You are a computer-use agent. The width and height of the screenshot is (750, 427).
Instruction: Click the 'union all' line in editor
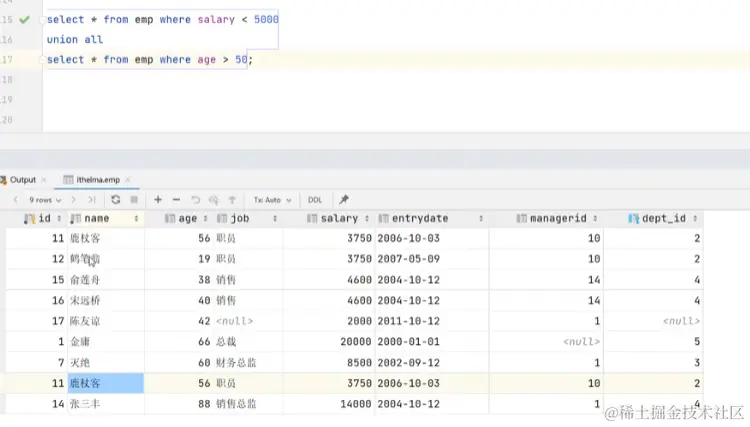[75, 40]
